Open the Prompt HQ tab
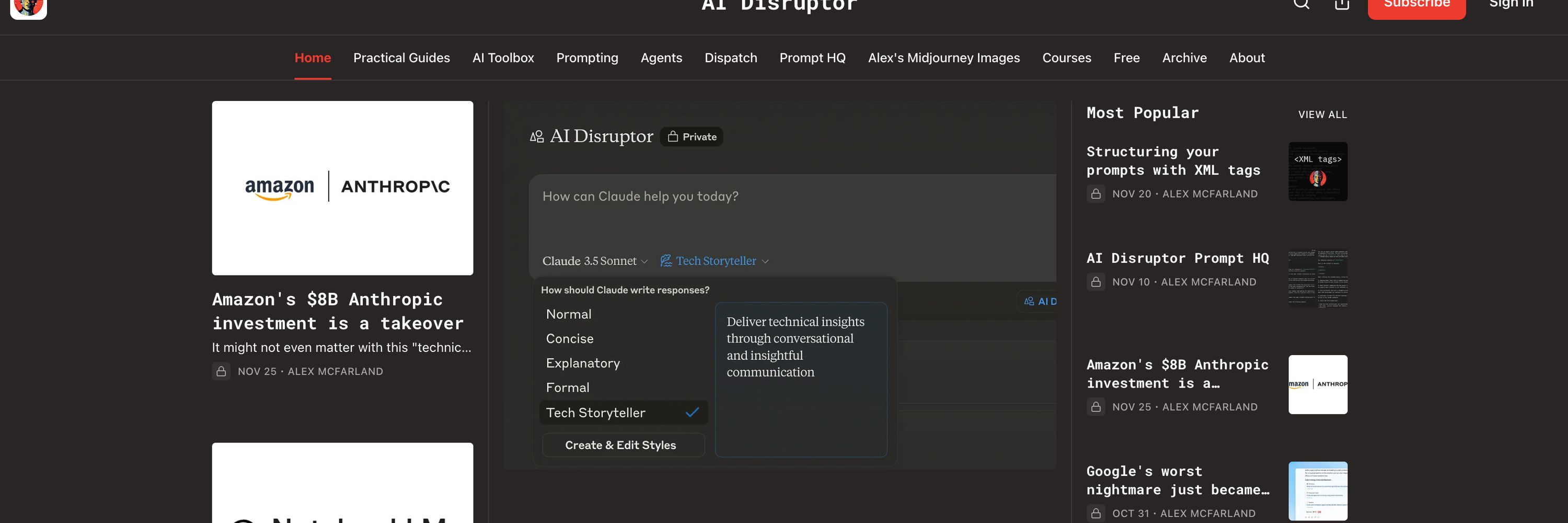Screen dimensions: 1568x523 click(x=813, y=58)
